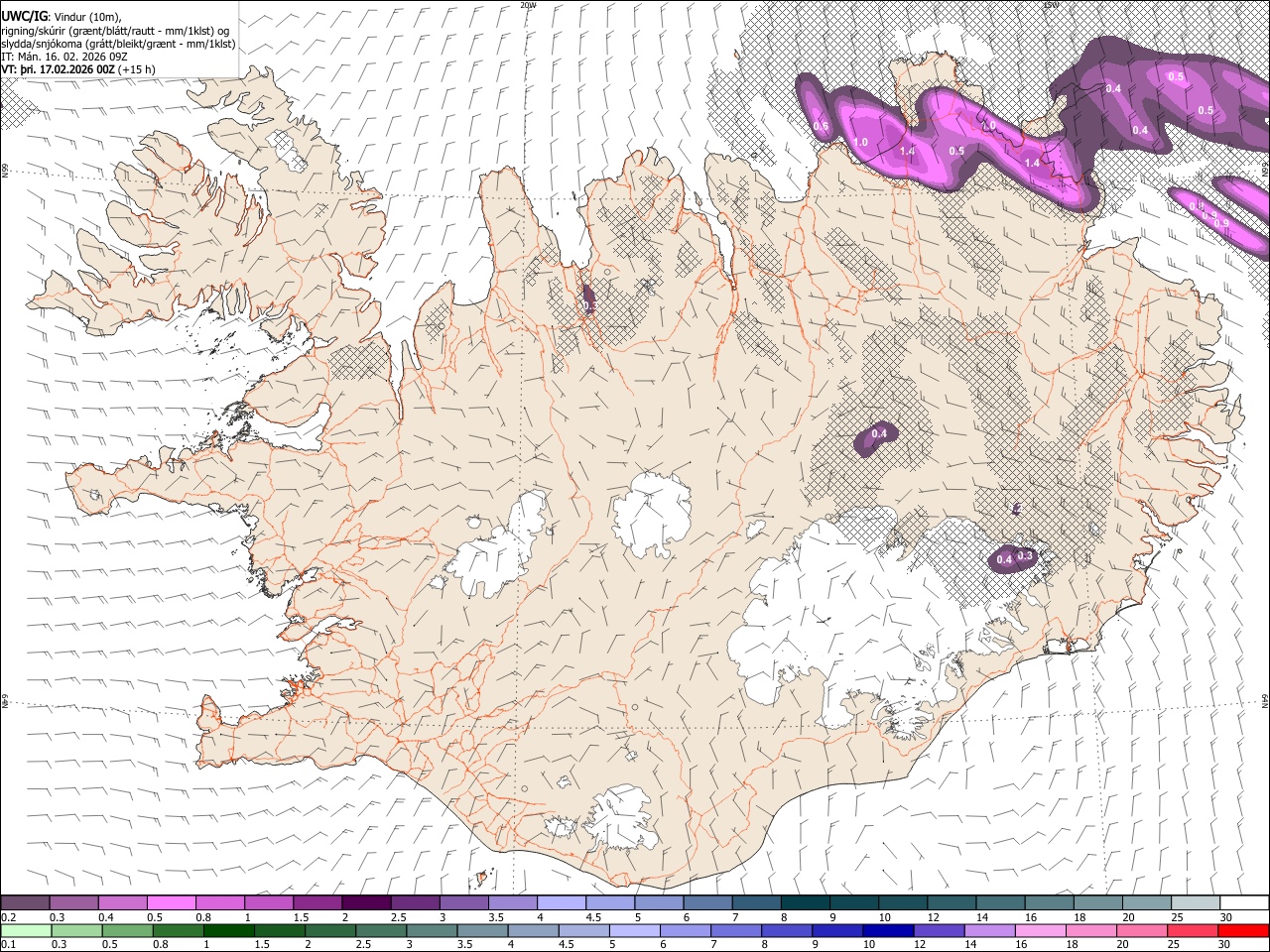Click the 'IT: Mán. 16. 02. 2026 09Z' line

[65, 57]
